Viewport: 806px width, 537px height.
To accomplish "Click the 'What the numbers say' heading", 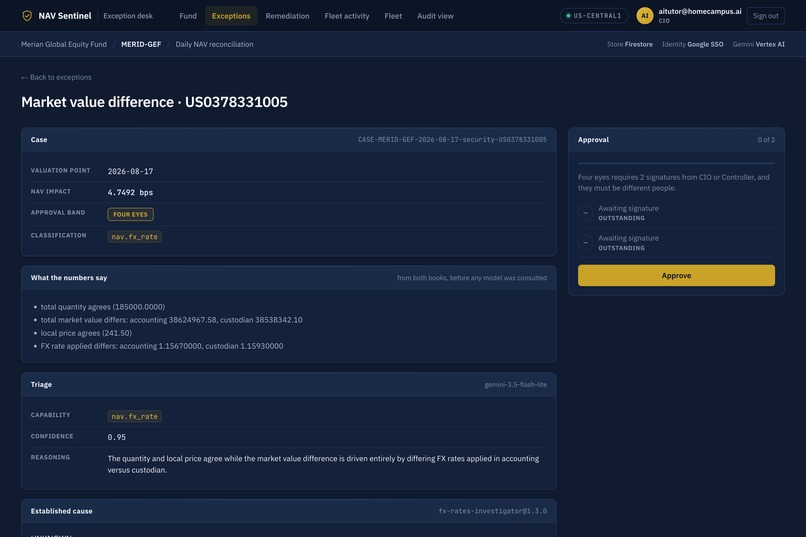I will coord(69,278).
